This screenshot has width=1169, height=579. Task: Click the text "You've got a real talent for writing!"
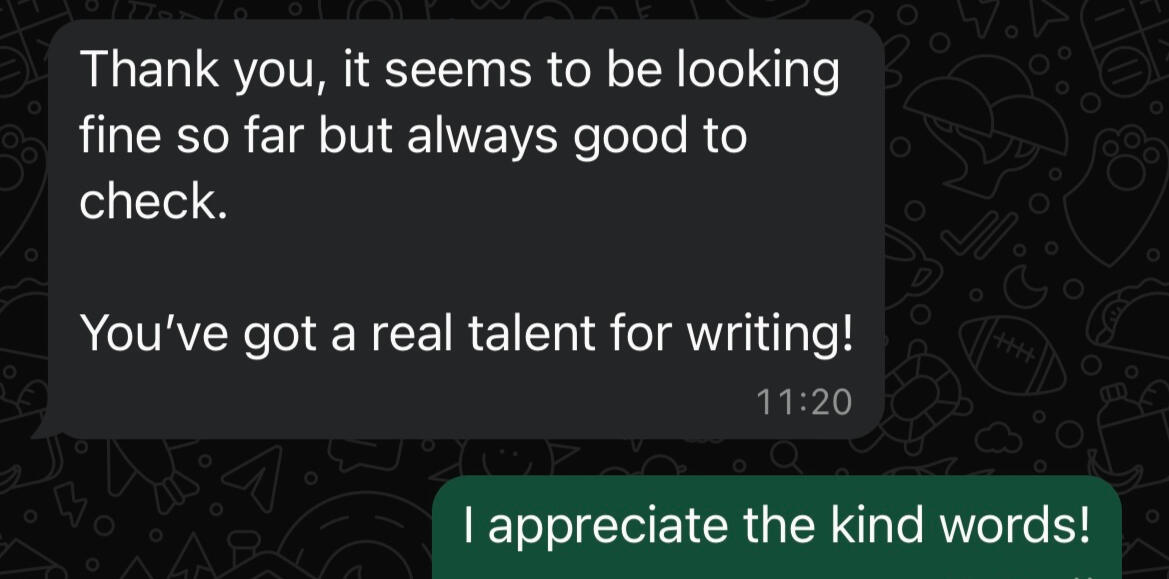tap(466, 333)
